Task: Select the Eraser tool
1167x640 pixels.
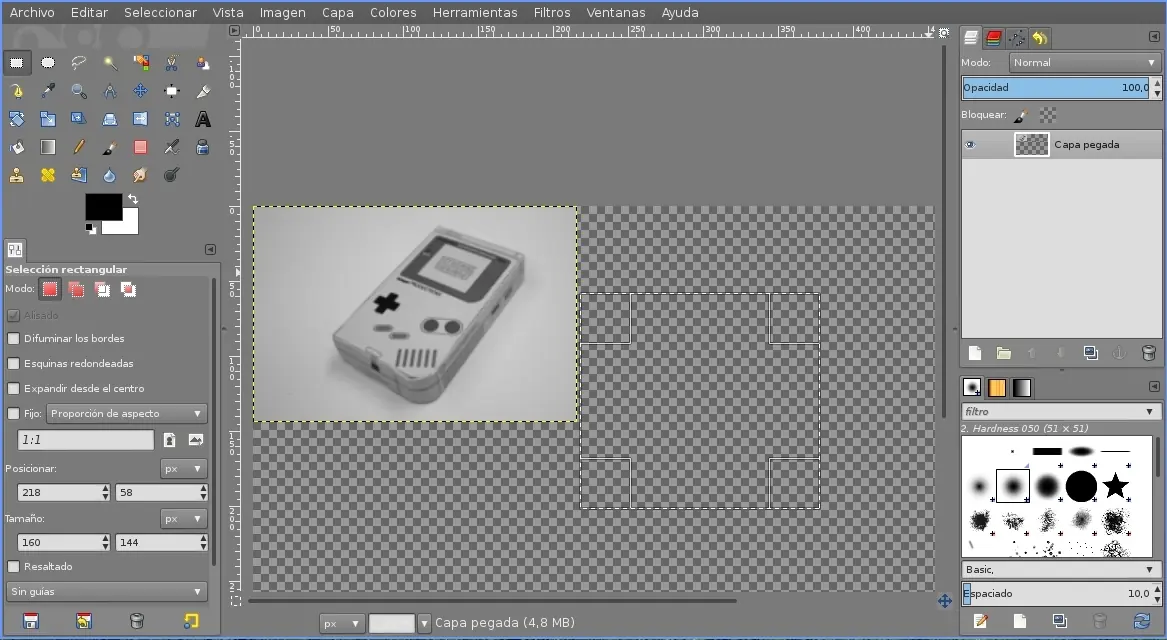Action: coord(140,146)
